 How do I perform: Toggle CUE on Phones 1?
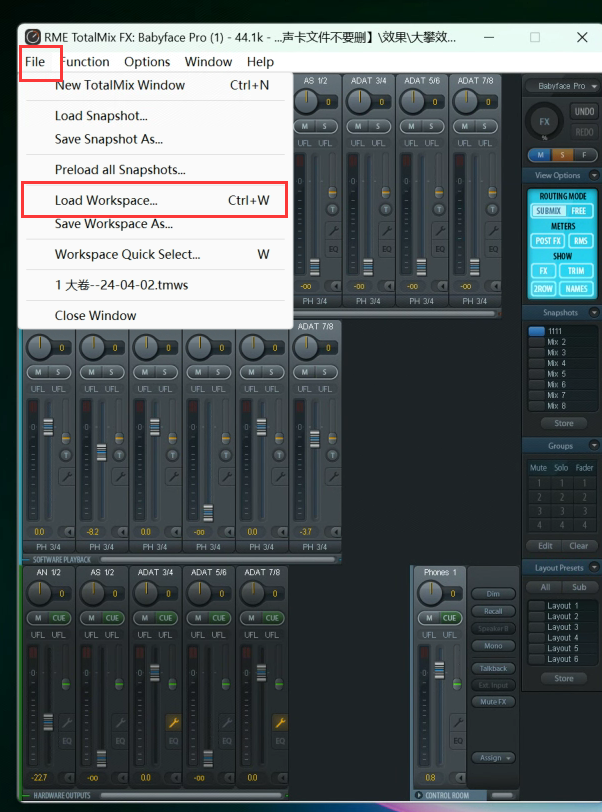449,618
